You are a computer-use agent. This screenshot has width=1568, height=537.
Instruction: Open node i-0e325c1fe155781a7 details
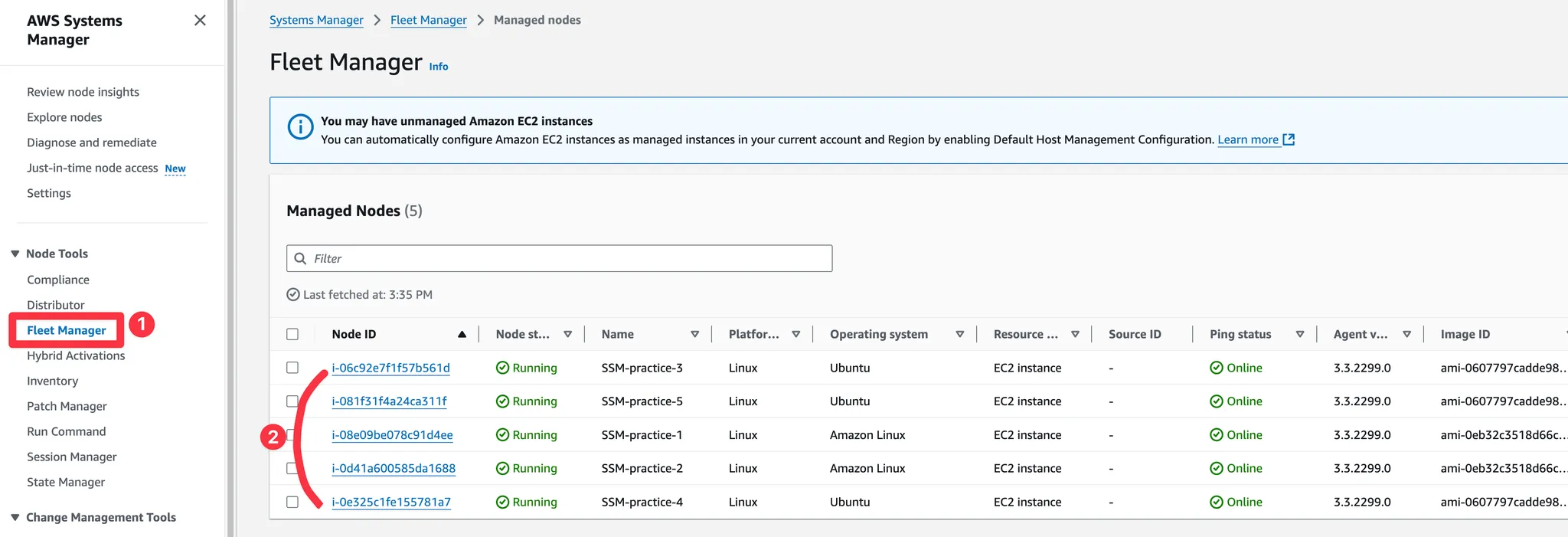391,502
